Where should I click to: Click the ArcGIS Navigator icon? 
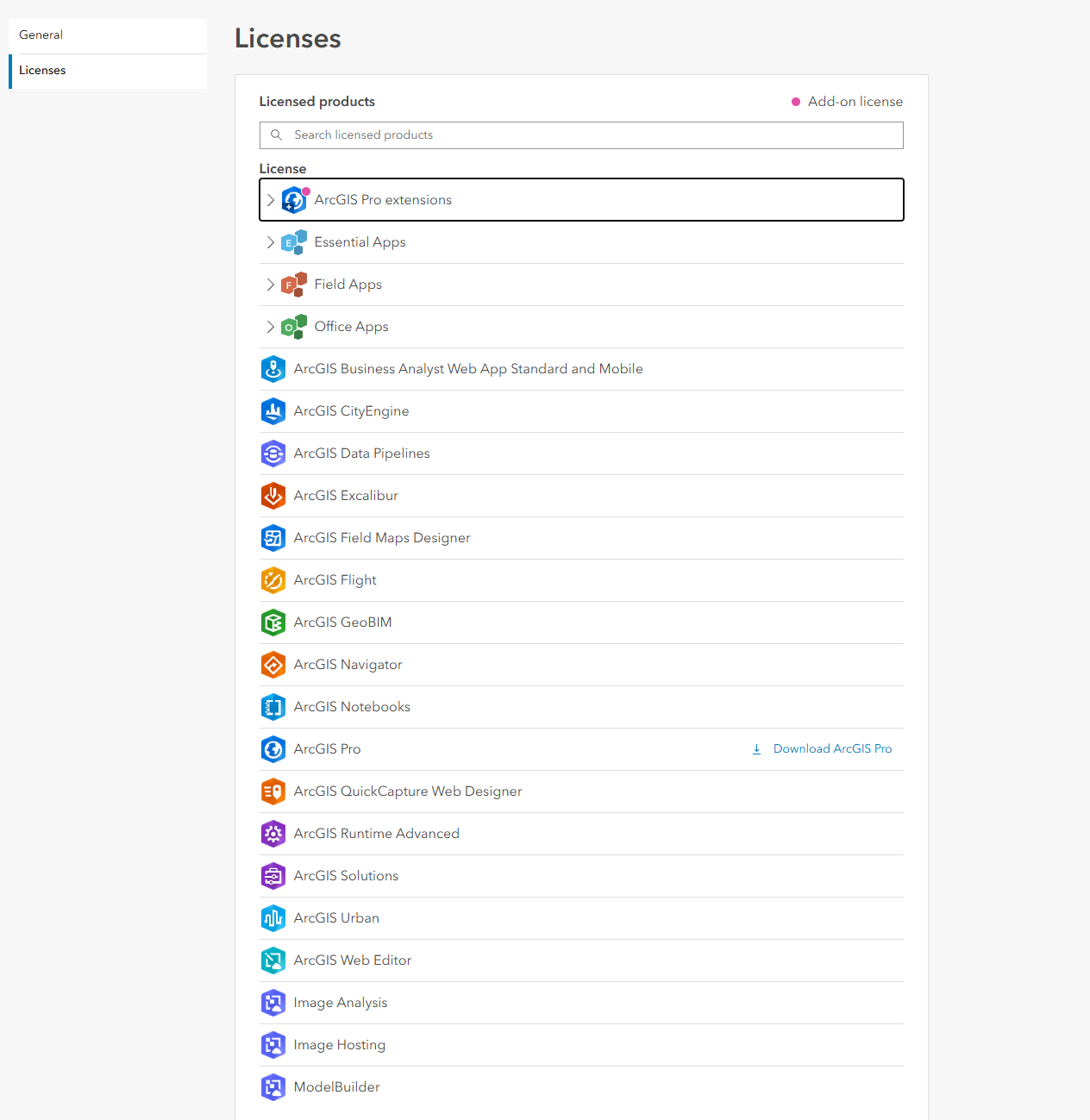(273, 665)
